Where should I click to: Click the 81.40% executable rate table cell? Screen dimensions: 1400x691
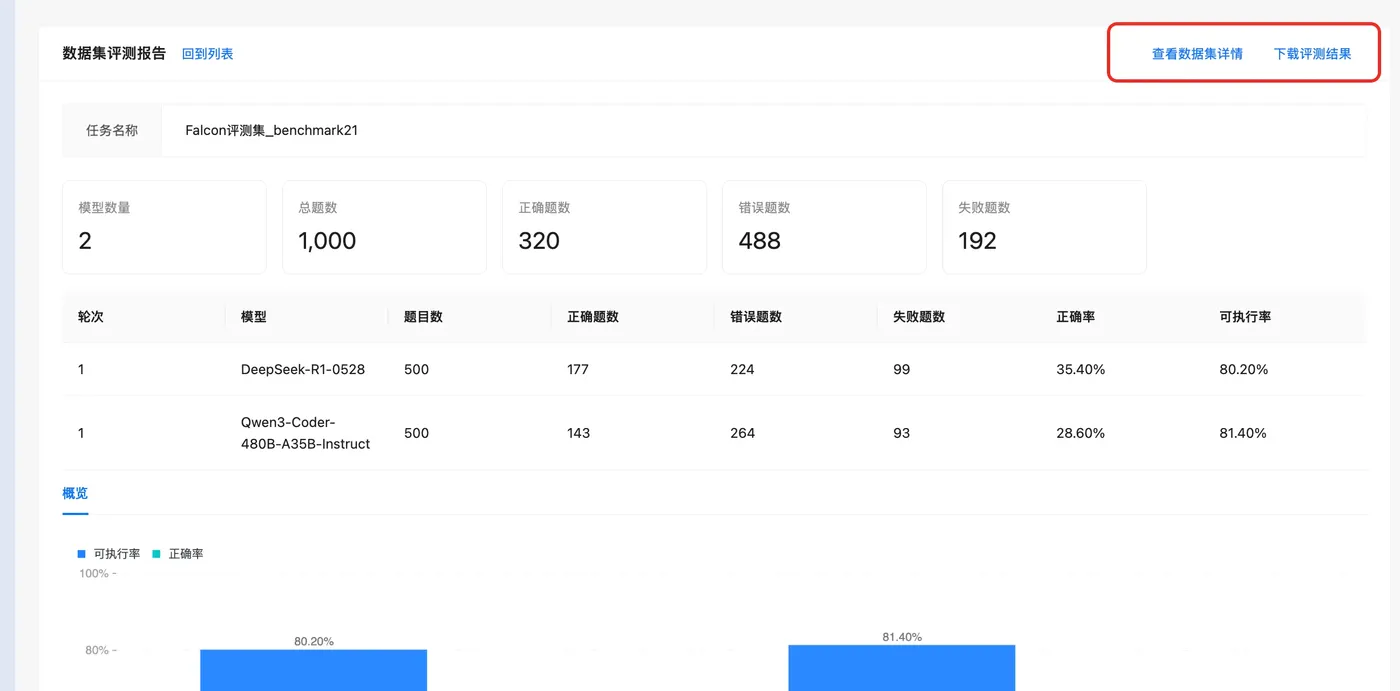tap(1243, 433)
